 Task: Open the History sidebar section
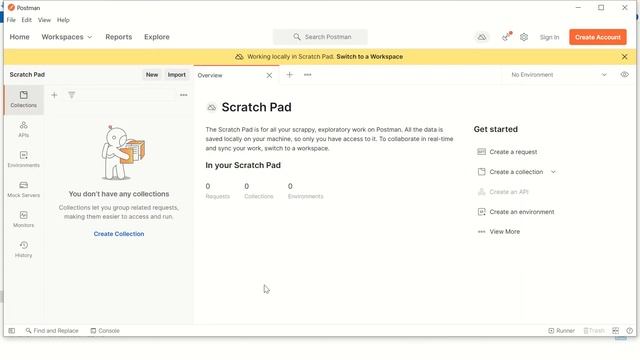24,249
